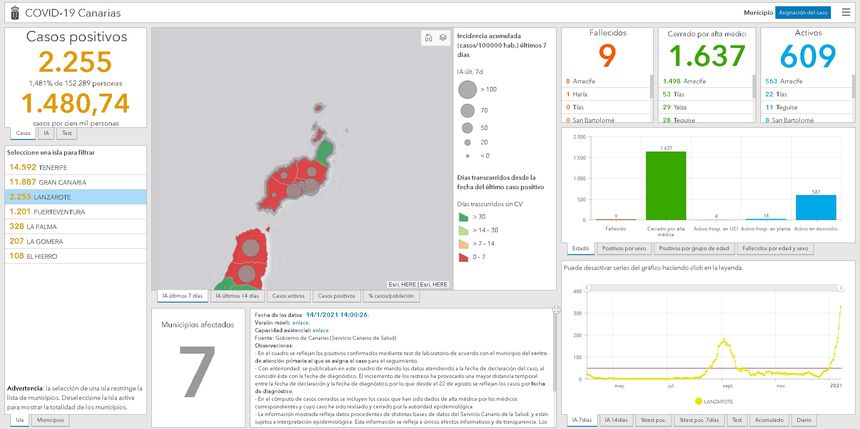Screen dimensions: 860x429
Task: Open the hamburger menu in the header
Action: [845, 13]
